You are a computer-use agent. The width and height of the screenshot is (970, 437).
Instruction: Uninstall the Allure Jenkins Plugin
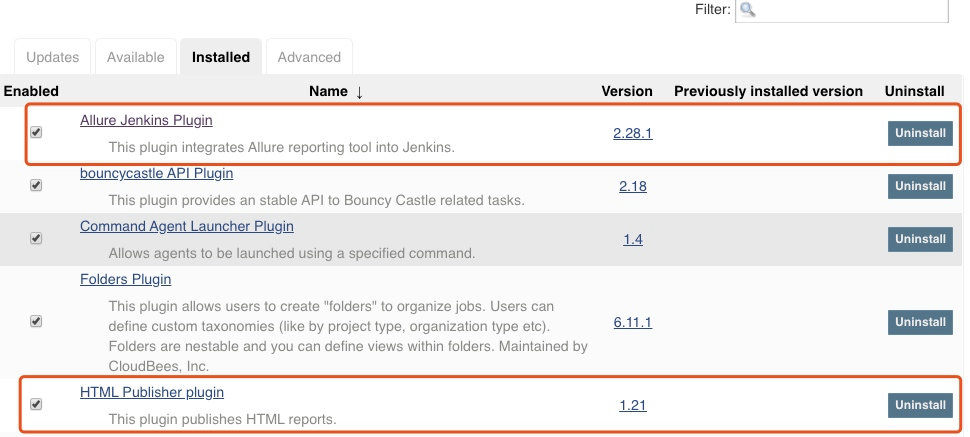920,133
